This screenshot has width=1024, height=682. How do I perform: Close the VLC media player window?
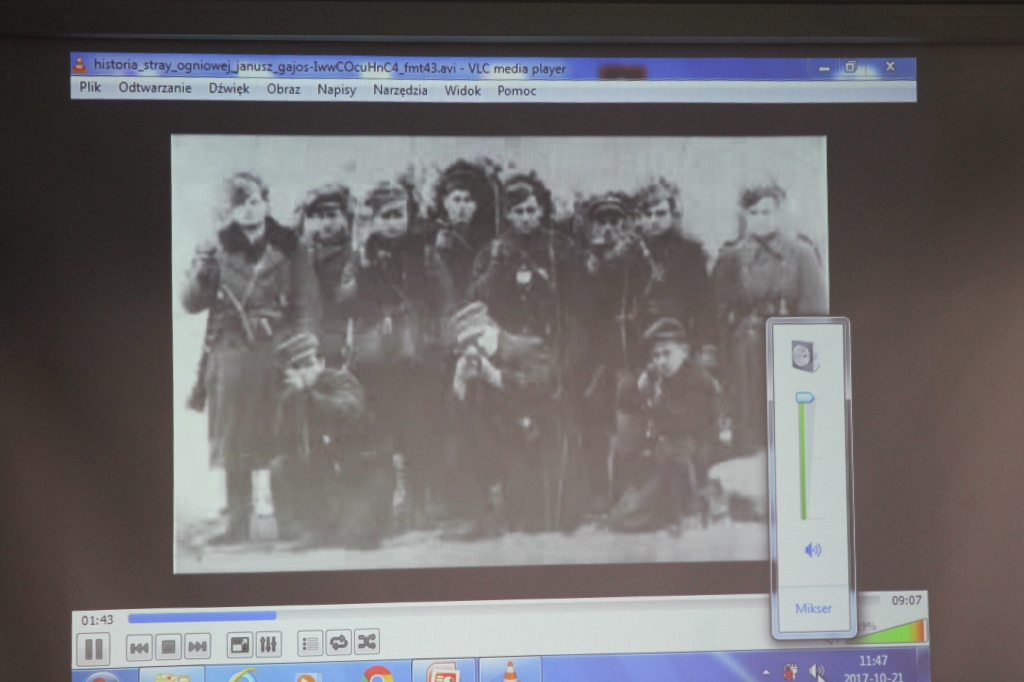[x=890, y=66]
